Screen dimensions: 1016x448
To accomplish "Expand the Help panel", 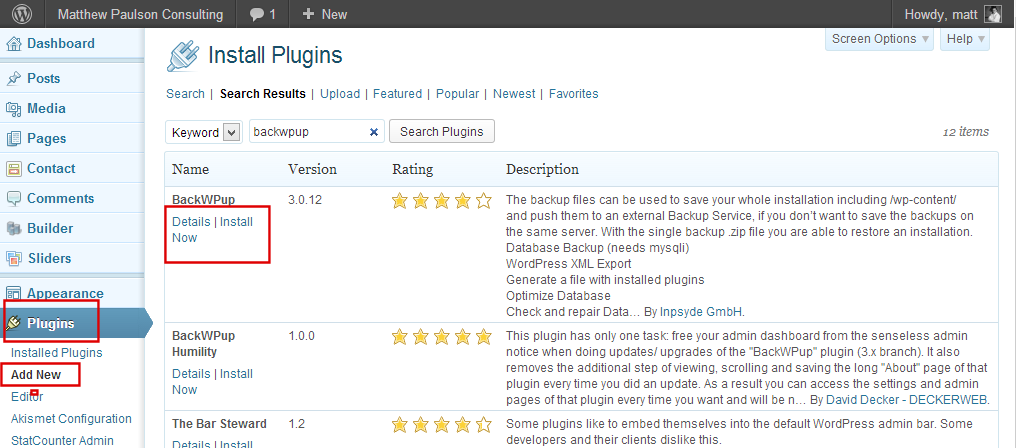I will click(x=965, y=39).
